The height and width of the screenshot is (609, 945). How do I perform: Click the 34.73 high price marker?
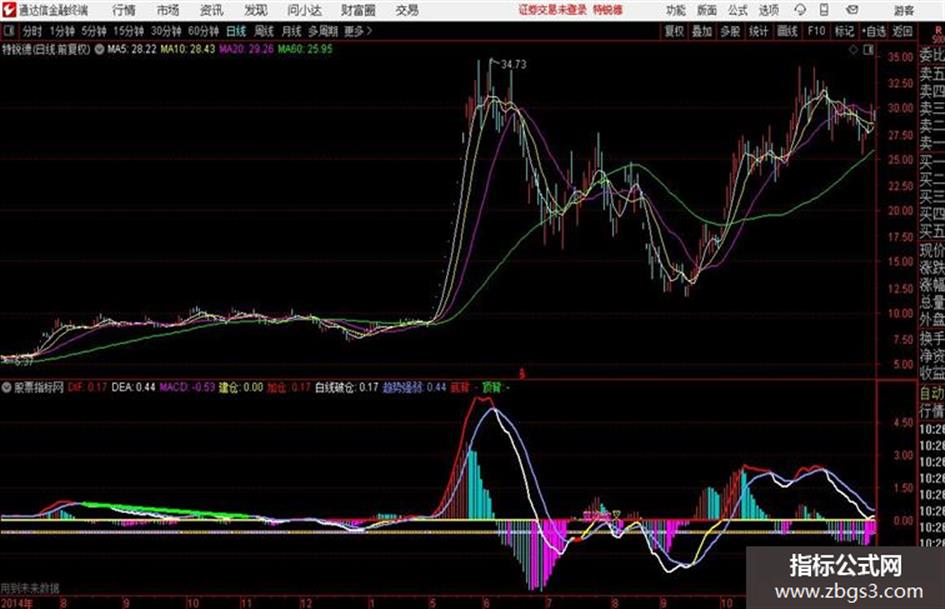click(x=513, y=65)
